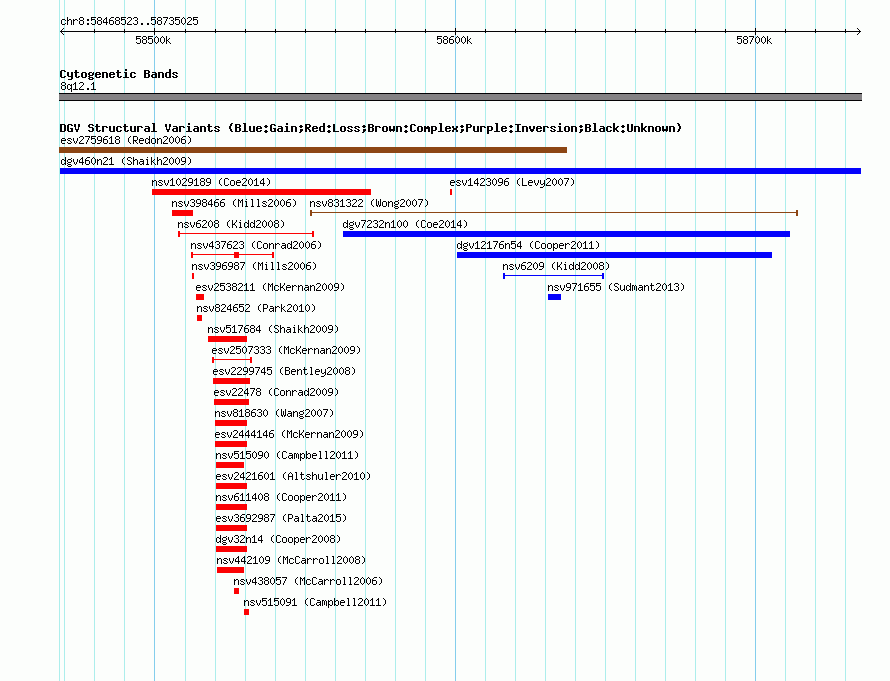
Task: Click the dgv12176n54 (Cooper2011) blue bar
Action: point(614,255)
